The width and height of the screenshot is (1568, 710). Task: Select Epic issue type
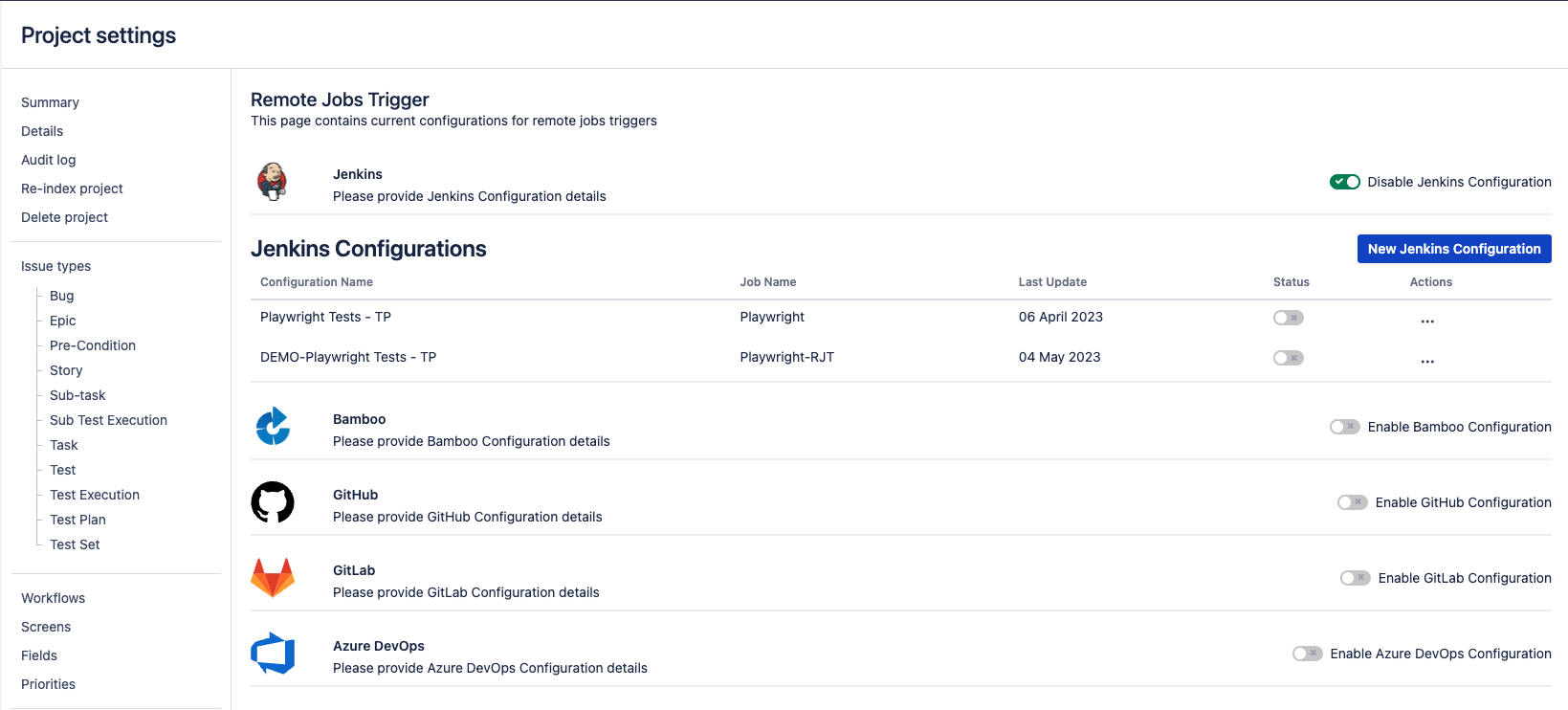click(x=62, y=321)
